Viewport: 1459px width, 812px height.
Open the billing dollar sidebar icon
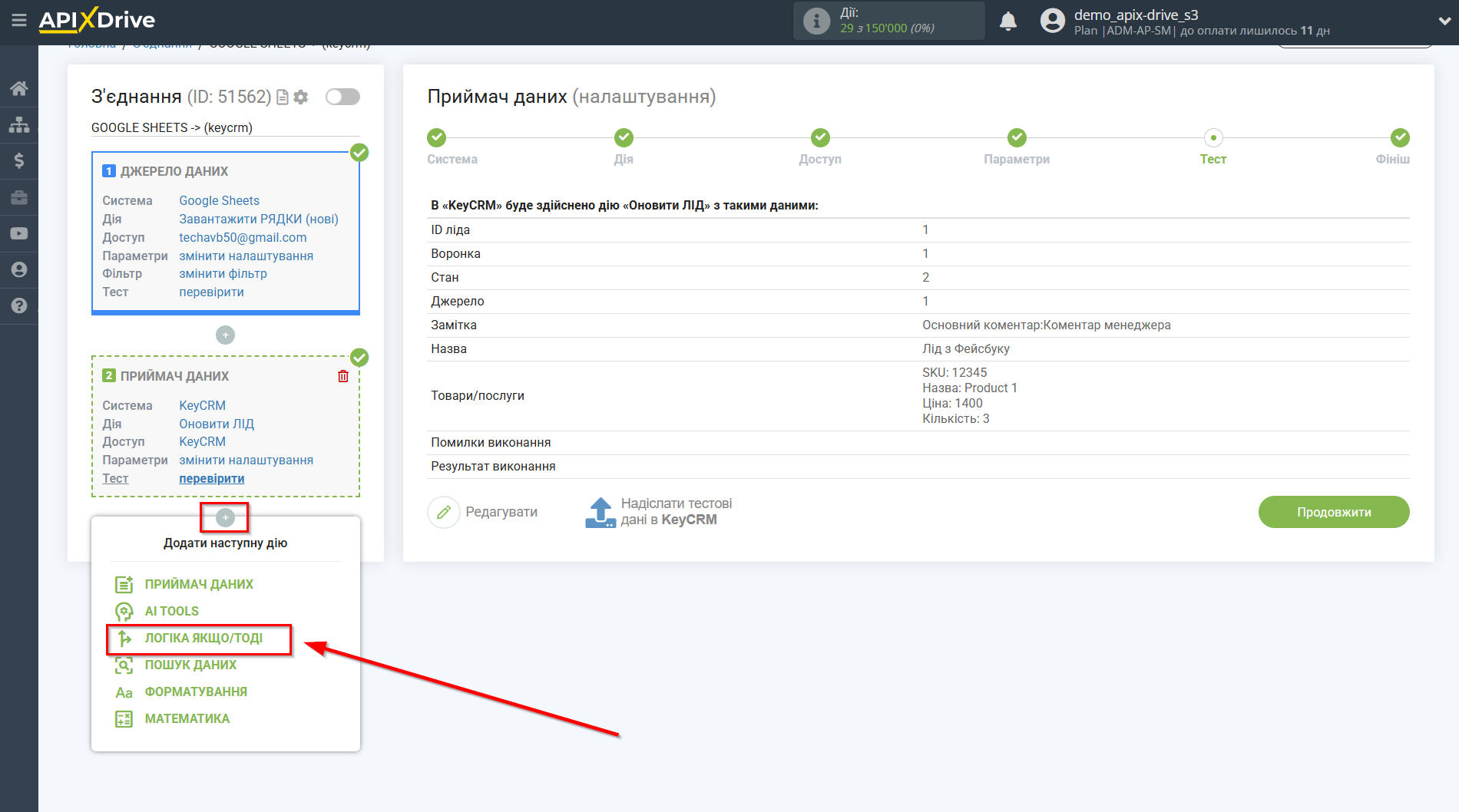coord(19,160)
